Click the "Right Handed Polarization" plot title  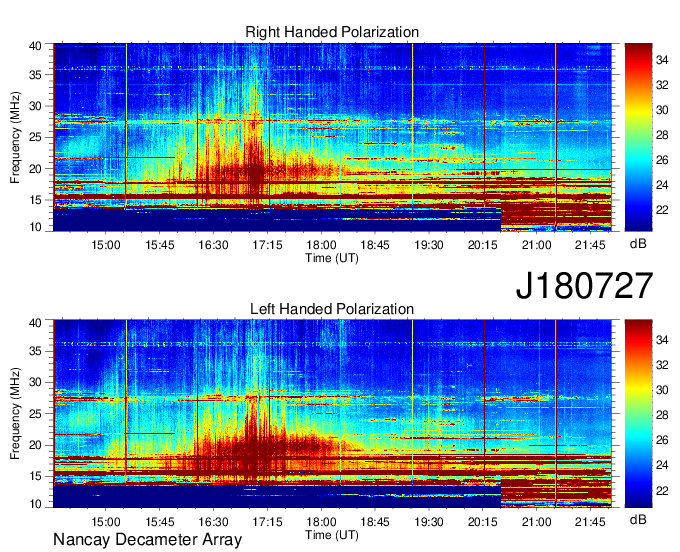(x=332, y=32)
